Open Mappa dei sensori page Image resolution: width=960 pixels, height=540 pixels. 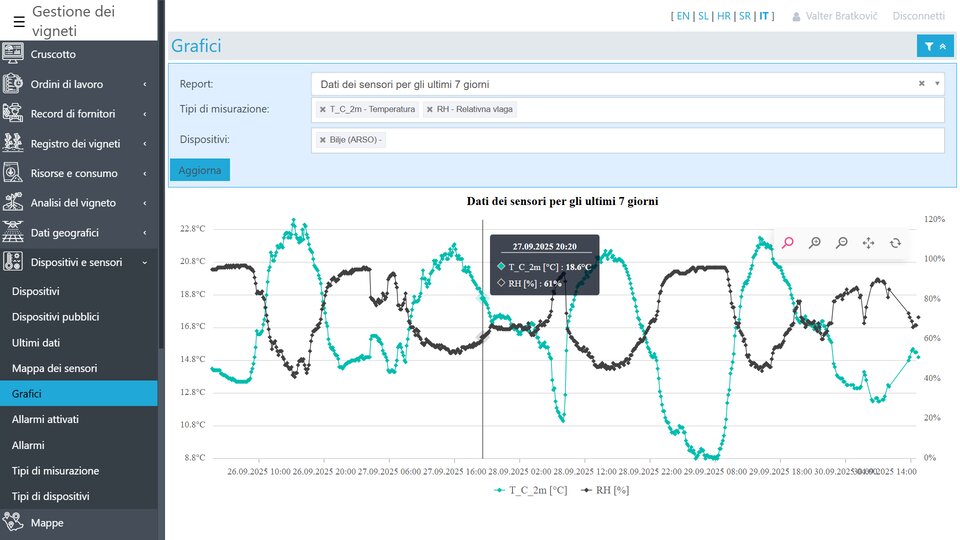54,368
